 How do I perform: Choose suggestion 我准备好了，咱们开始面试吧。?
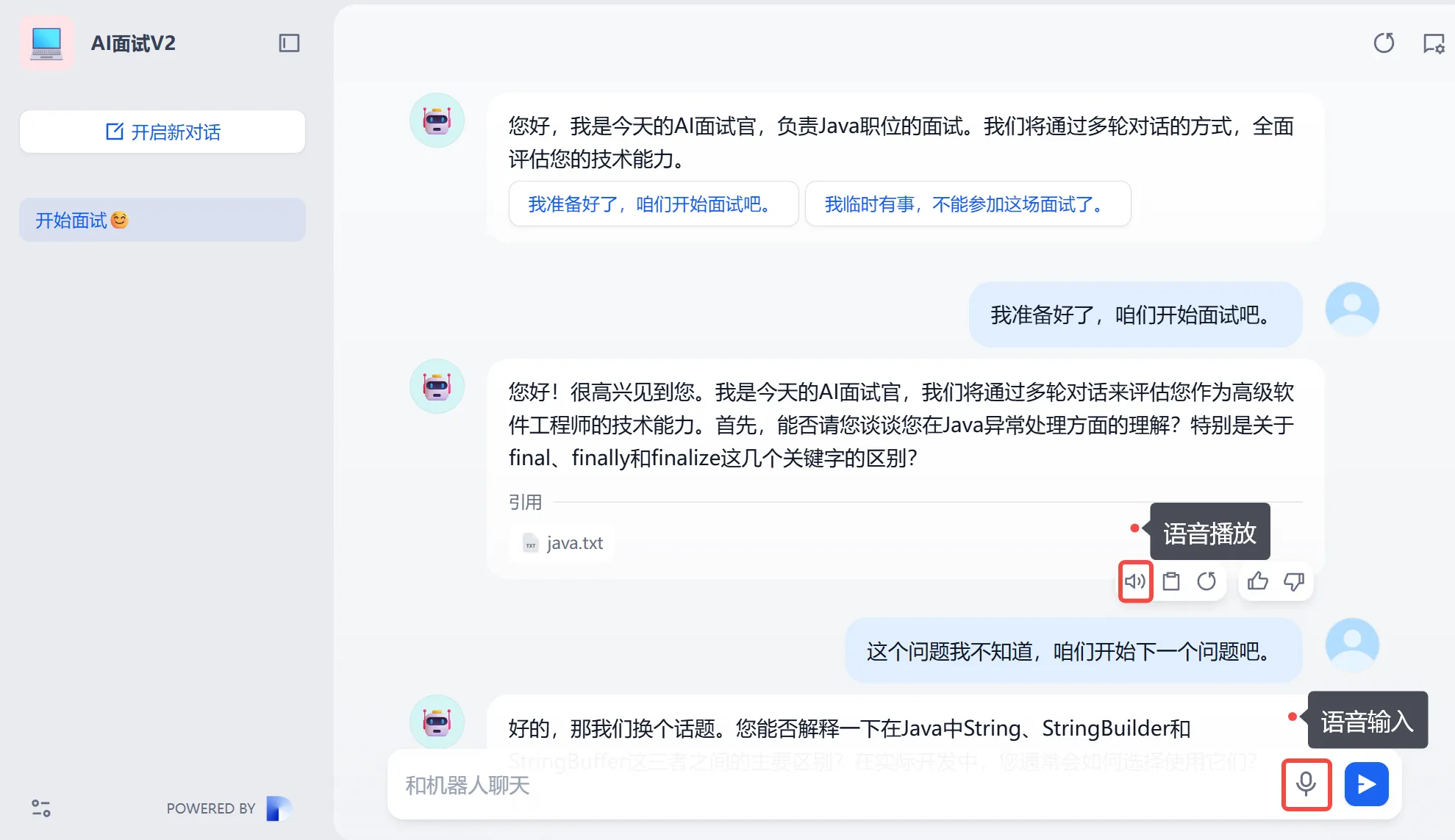click(x=653, y=204)
